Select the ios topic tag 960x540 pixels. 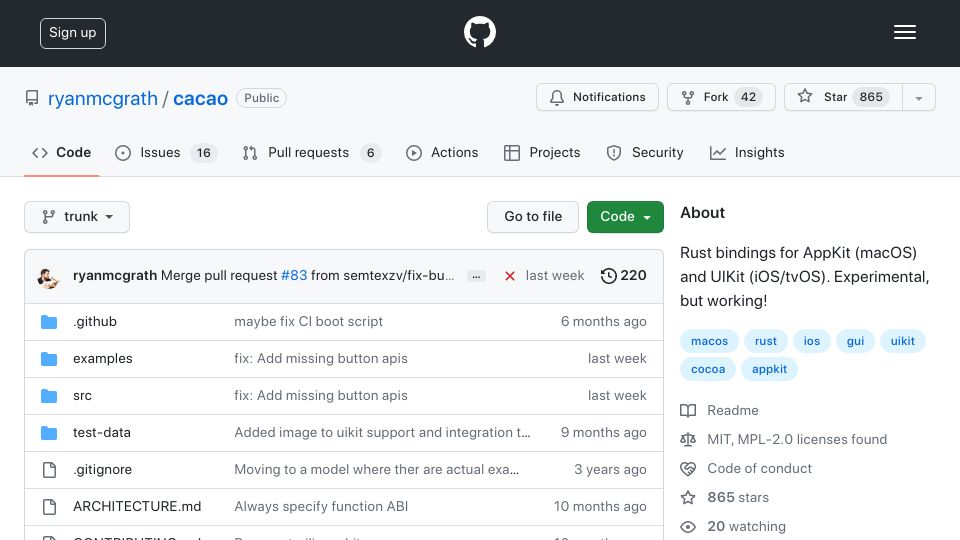(812, 341)
